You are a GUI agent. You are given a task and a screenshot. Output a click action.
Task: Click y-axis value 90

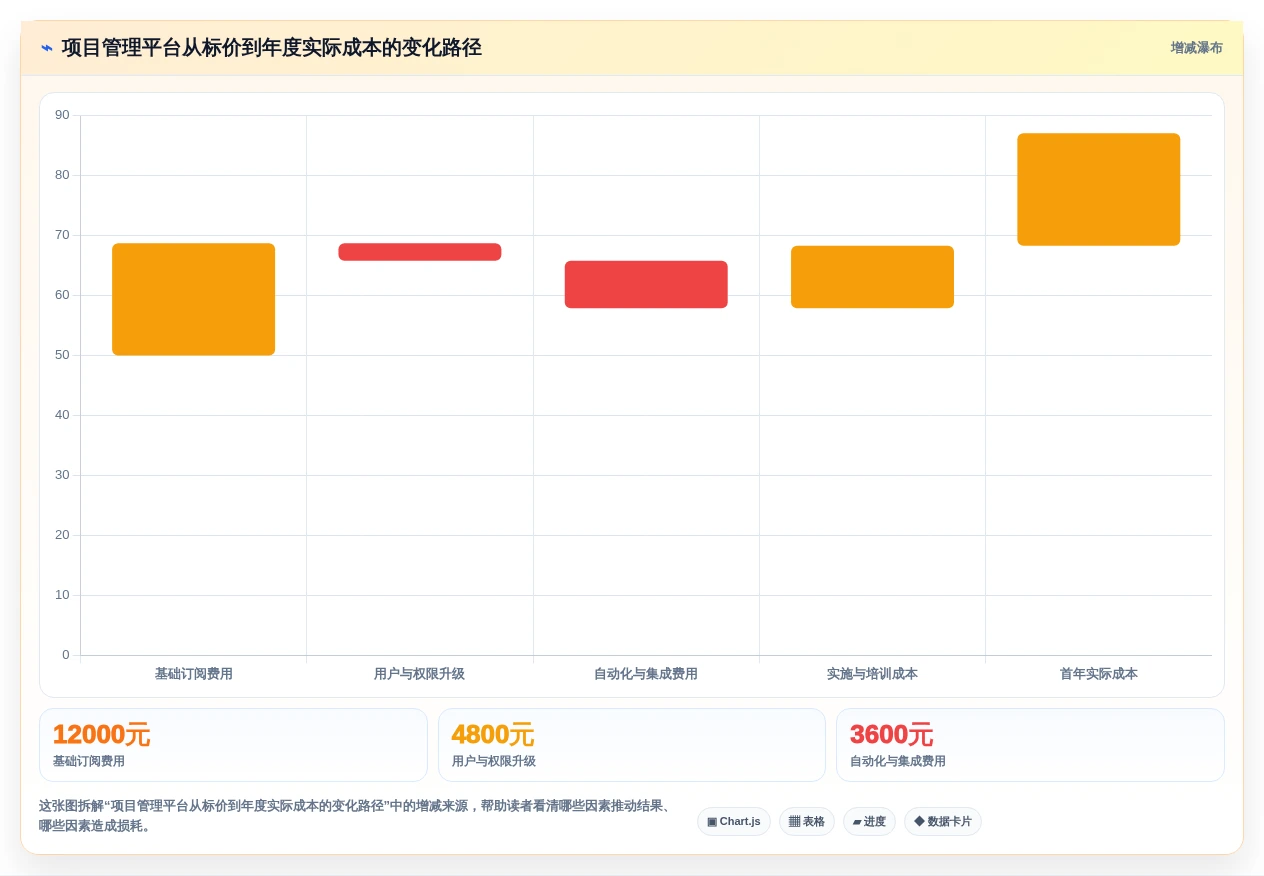tap(62, 115)
